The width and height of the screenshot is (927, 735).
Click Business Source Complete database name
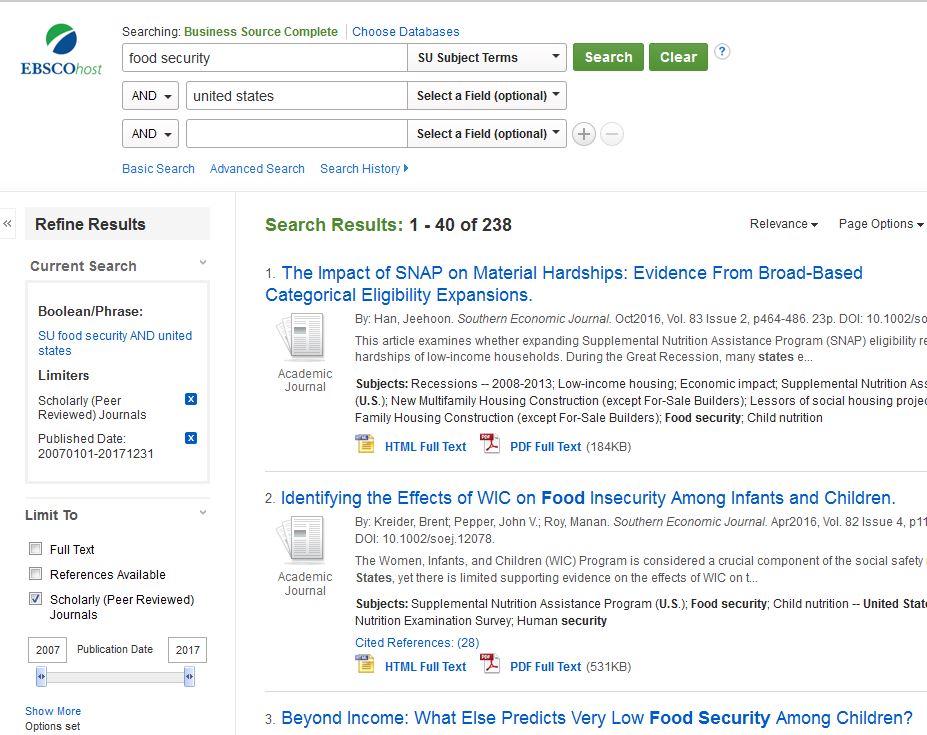pyautogui.click(x=261, y=32)
